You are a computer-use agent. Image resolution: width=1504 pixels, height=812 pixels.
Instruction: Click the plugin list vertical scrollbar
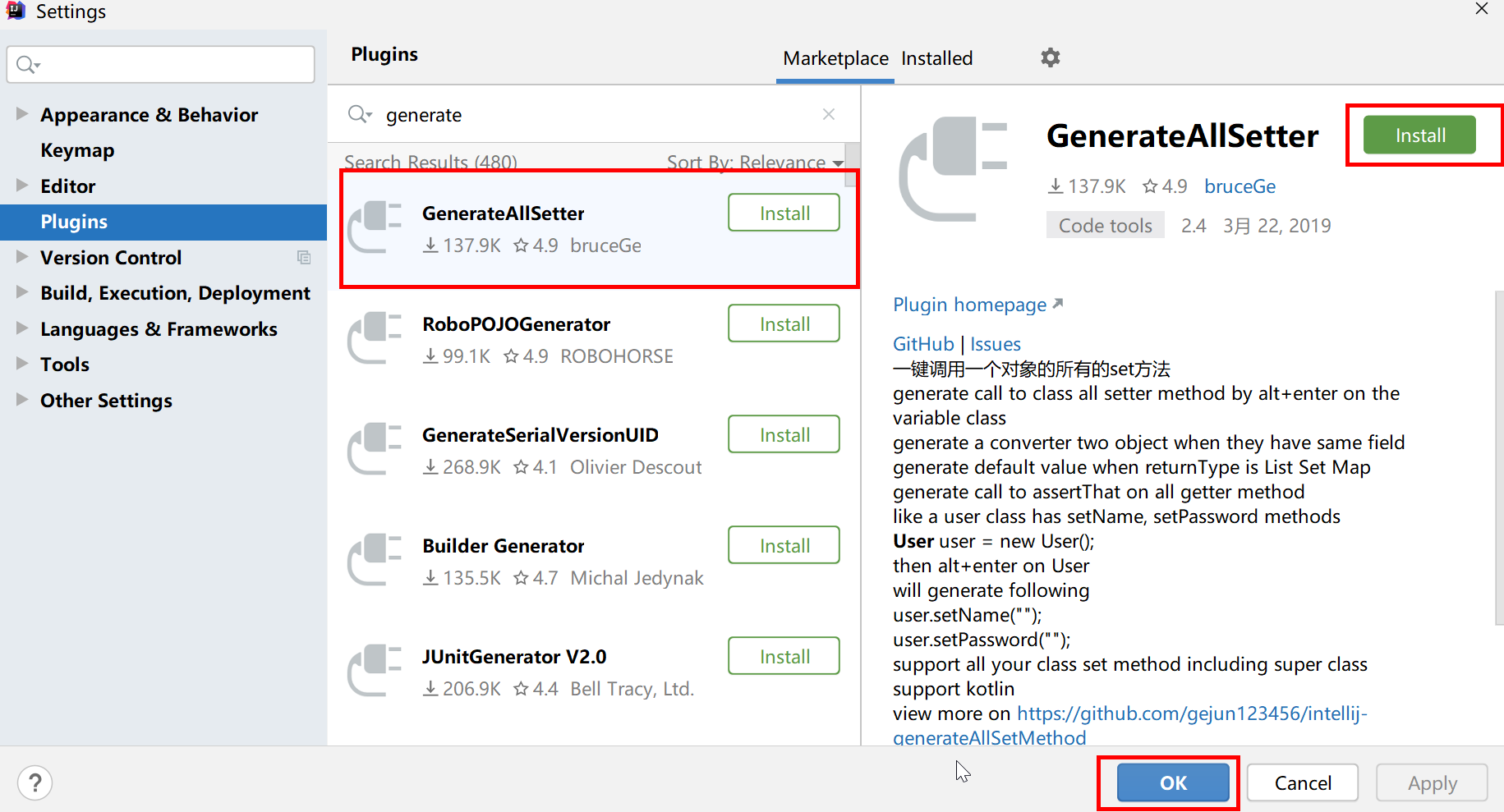point(853,164)
